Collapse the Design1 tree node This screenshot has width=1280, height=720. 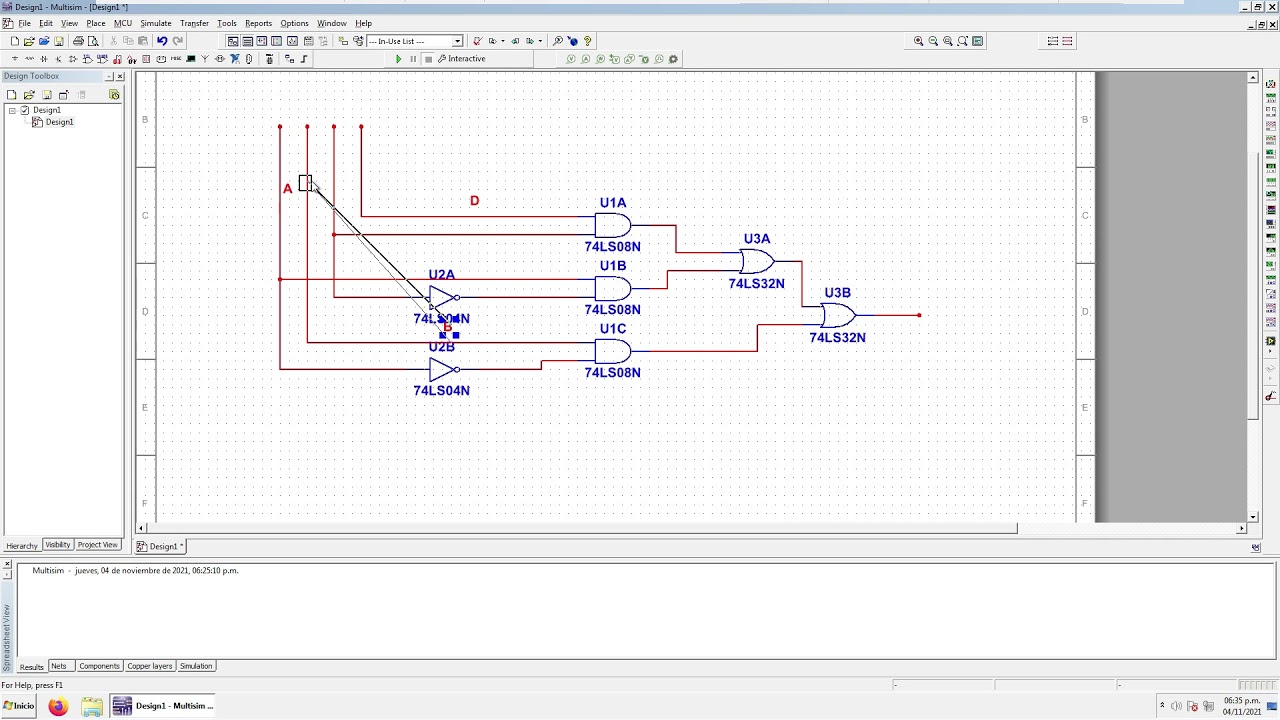pyautogui.click(x=12, y=110)
